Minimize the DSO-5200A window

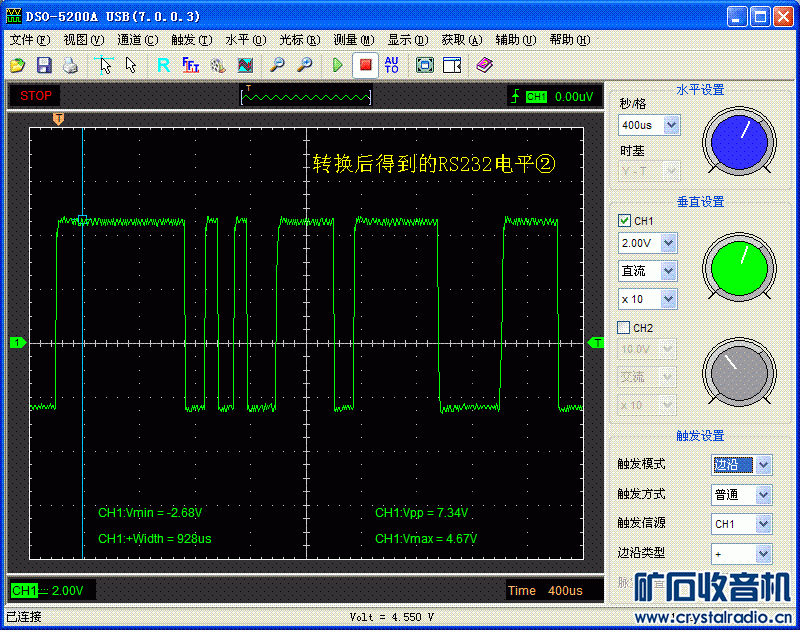pyautogui.click(x=736, y=16)
